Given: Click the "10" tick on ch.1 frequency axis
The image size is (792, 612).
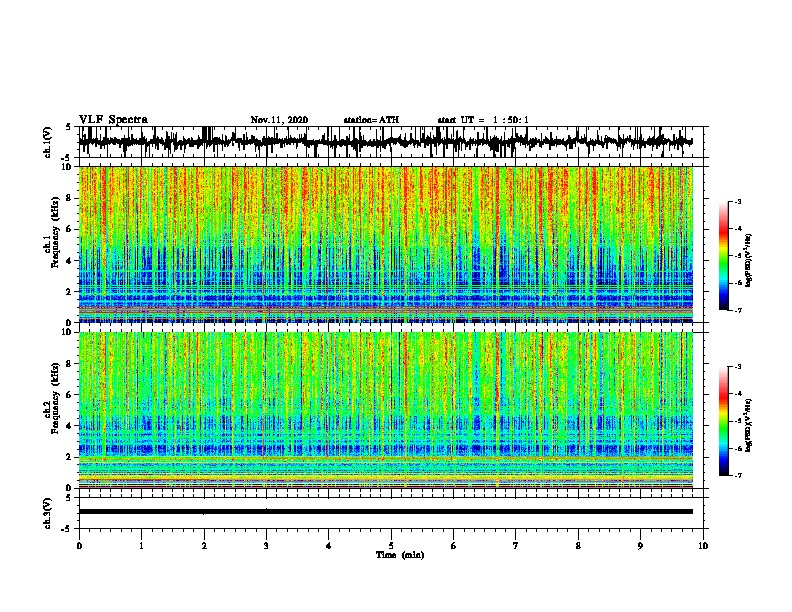Looking at the screenshot, I should click(67, 167).
